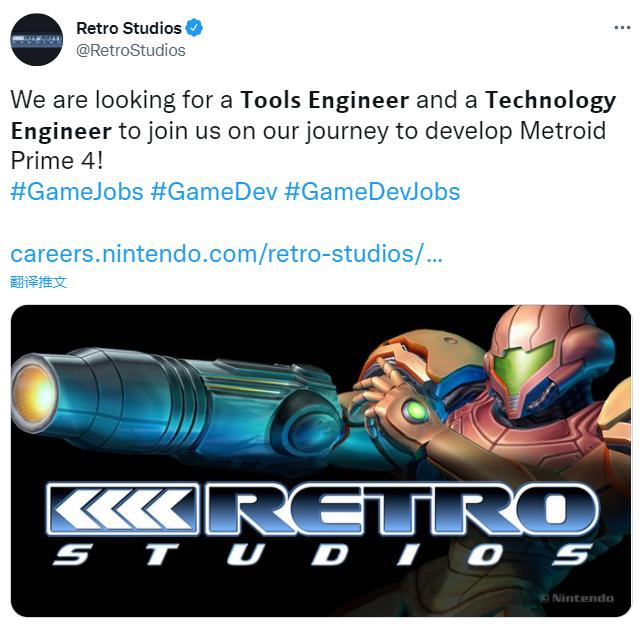Click the bold Technology text
This screenshot has height=630, width=640.
[x=551, y=100]
